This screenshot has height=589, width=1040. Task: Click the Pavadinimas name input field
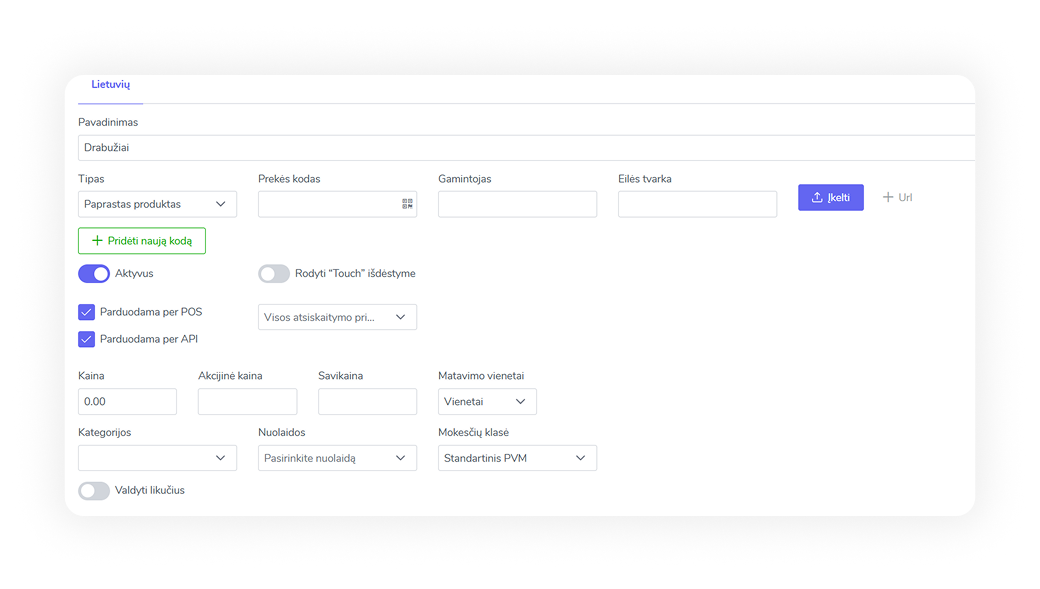(x=525, y=148)
